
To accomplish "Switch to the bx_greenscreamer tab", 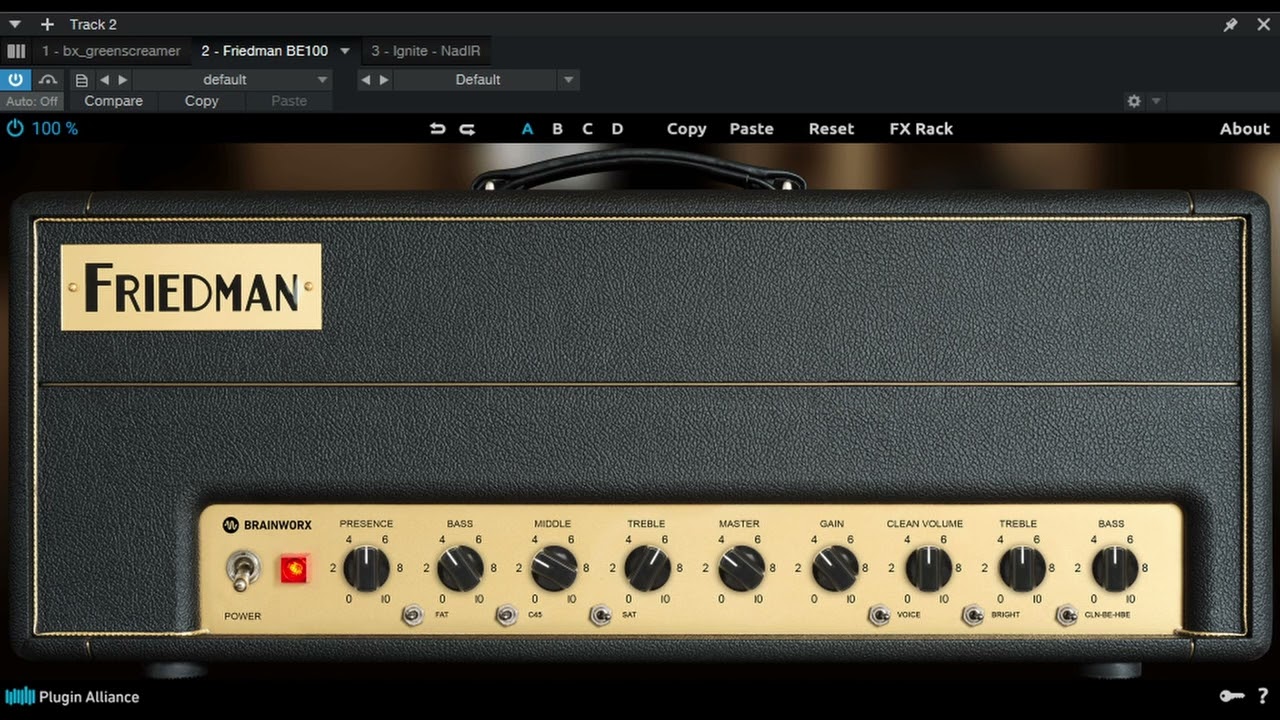I will point(111,51).
